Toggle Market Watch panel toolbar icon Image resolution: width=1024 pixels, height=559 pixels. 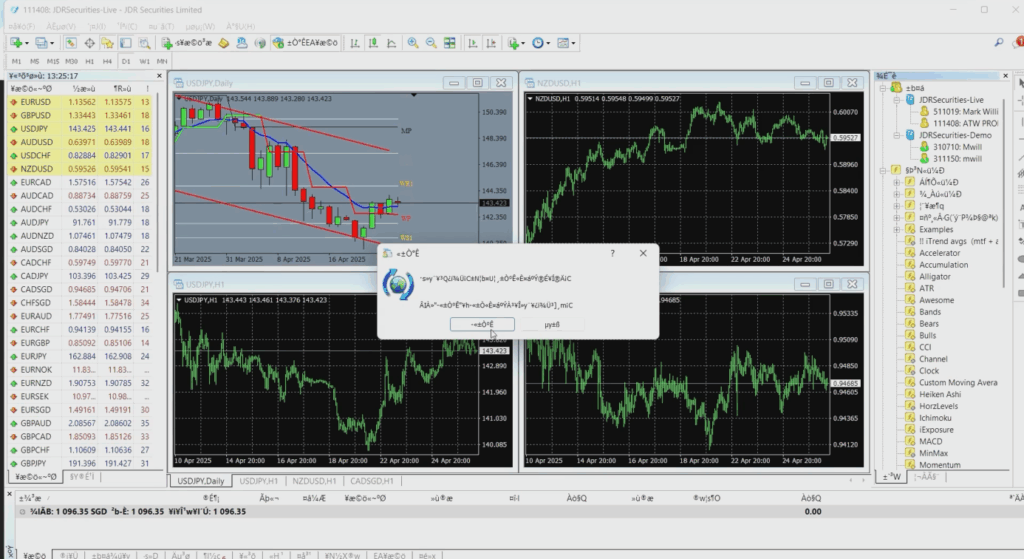click(71, 43)
